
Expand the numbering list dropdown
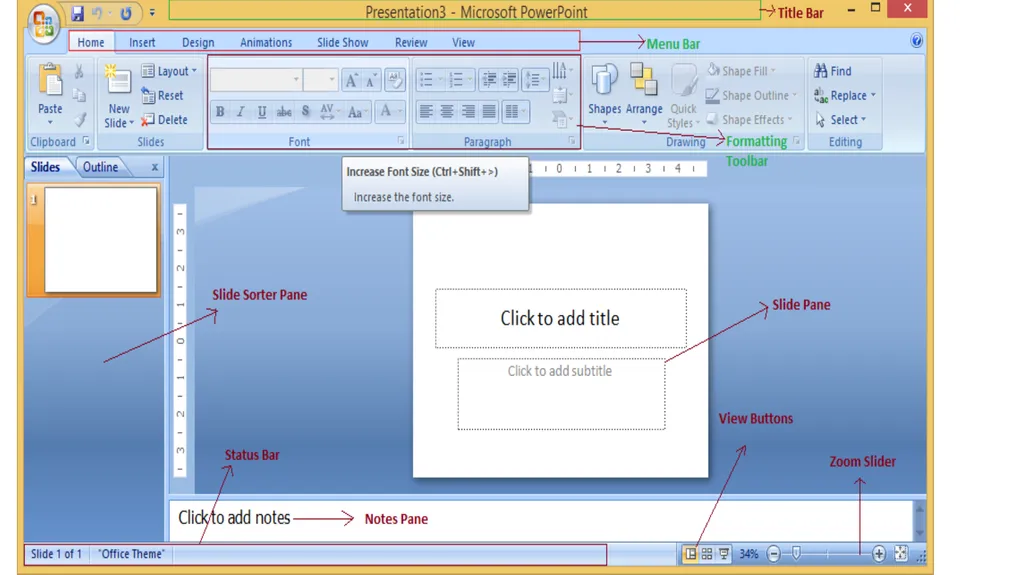[470, 80]
